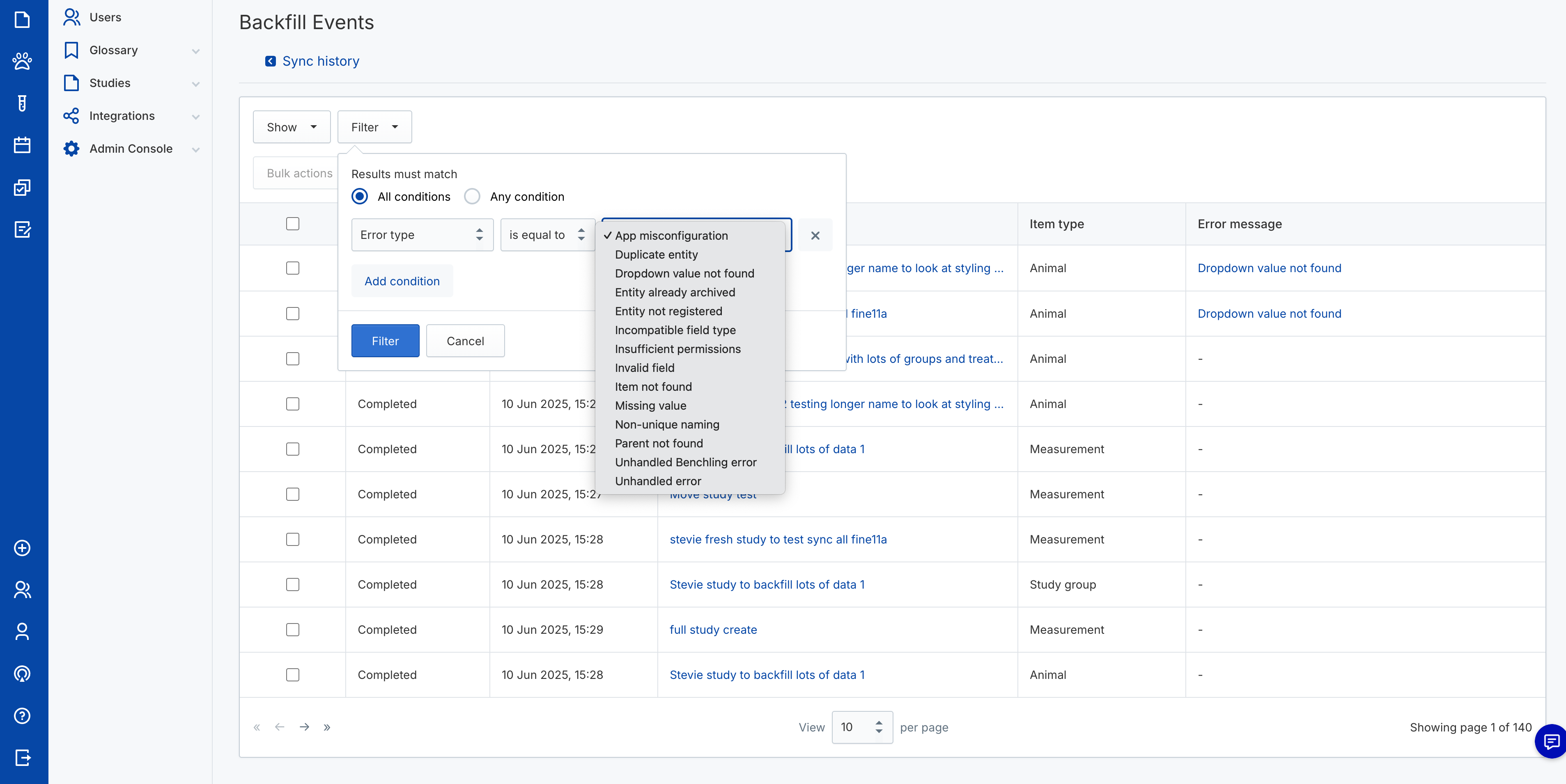Choose Parent not found option
The width and height of the screenshot is (1566, 784).
pos(690,443)
